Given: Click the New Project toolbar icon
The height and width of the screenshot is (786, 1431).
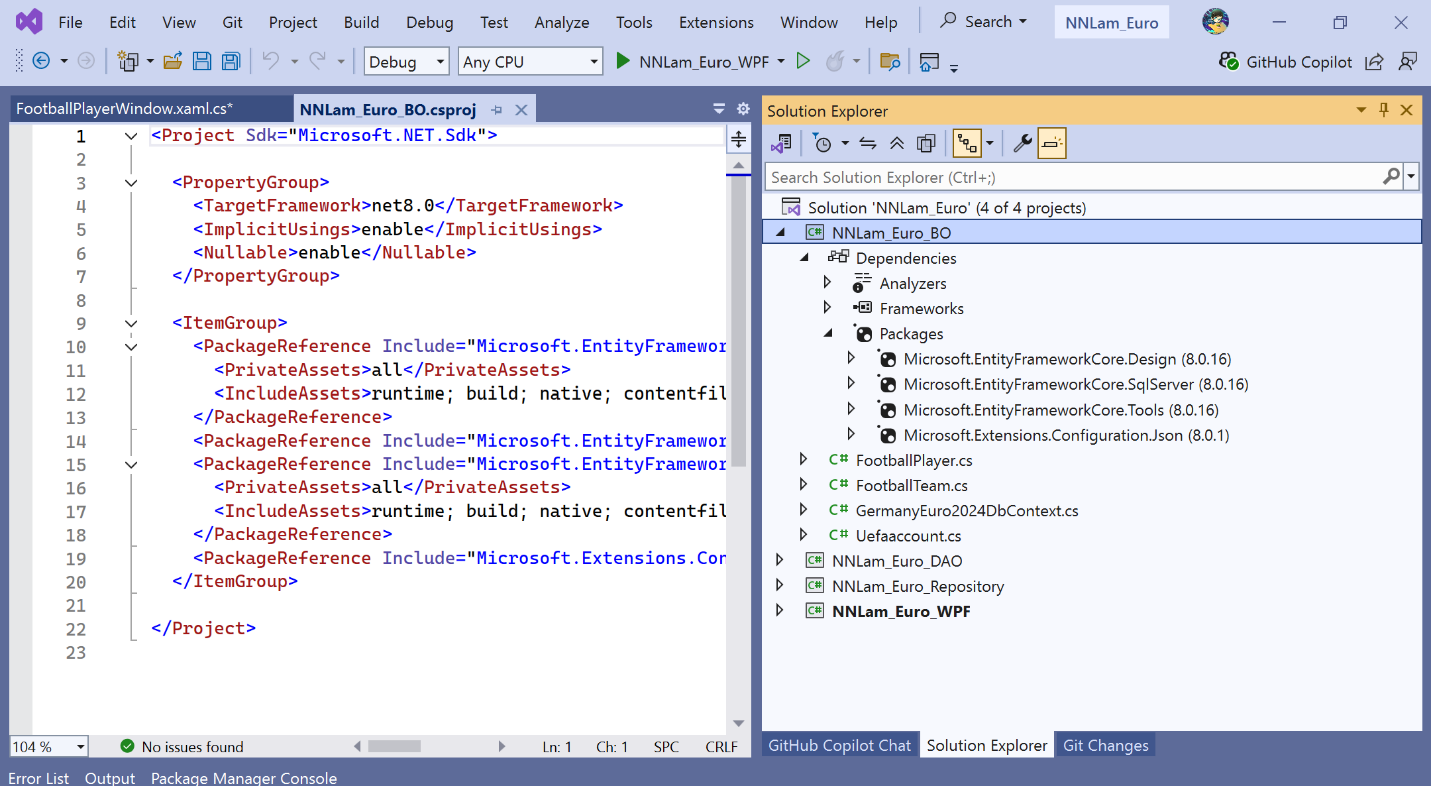Looking at the screenshot, I should (128, 61).
